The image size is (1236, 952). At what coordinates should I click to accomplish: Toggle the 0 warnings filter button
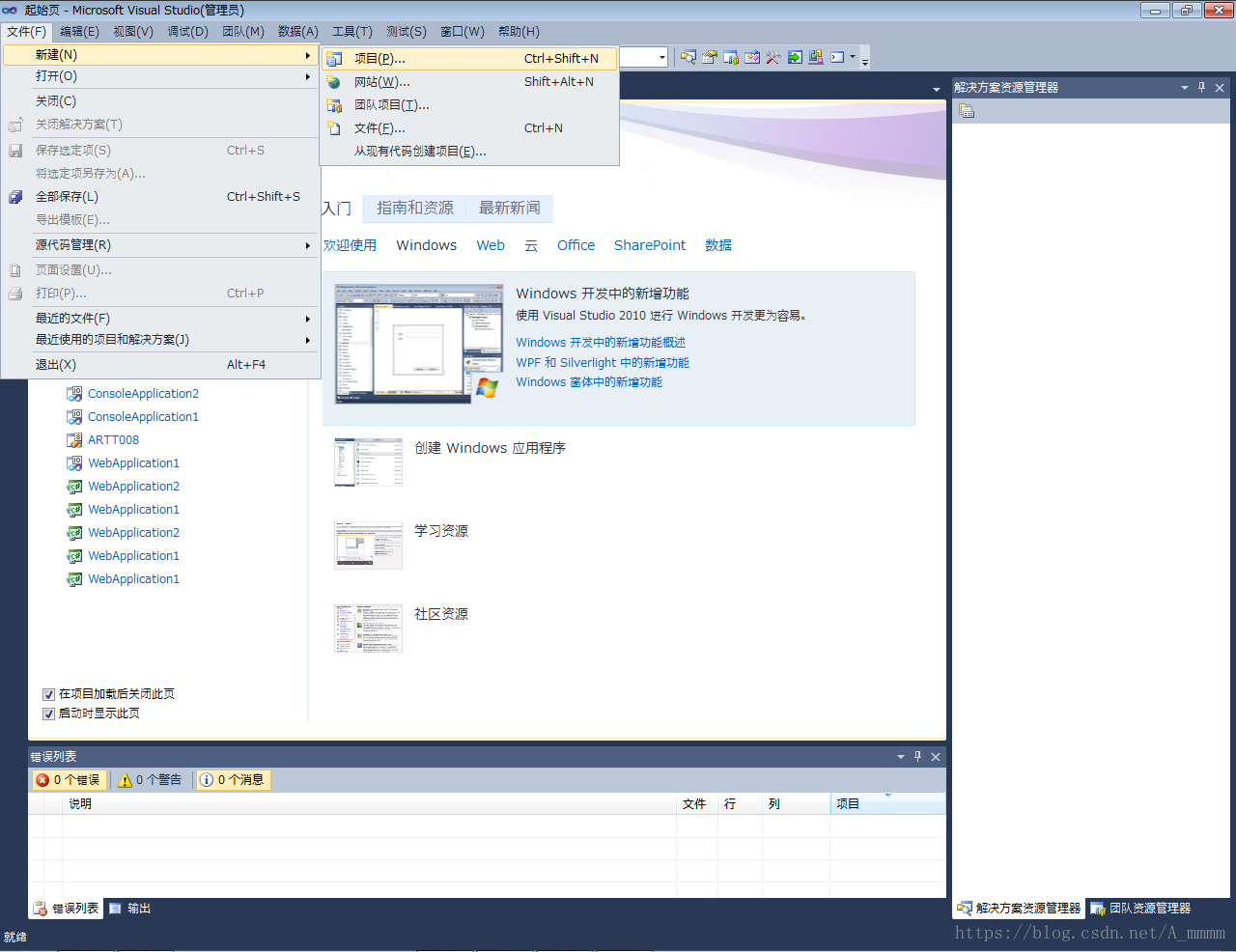click(151, 780)
